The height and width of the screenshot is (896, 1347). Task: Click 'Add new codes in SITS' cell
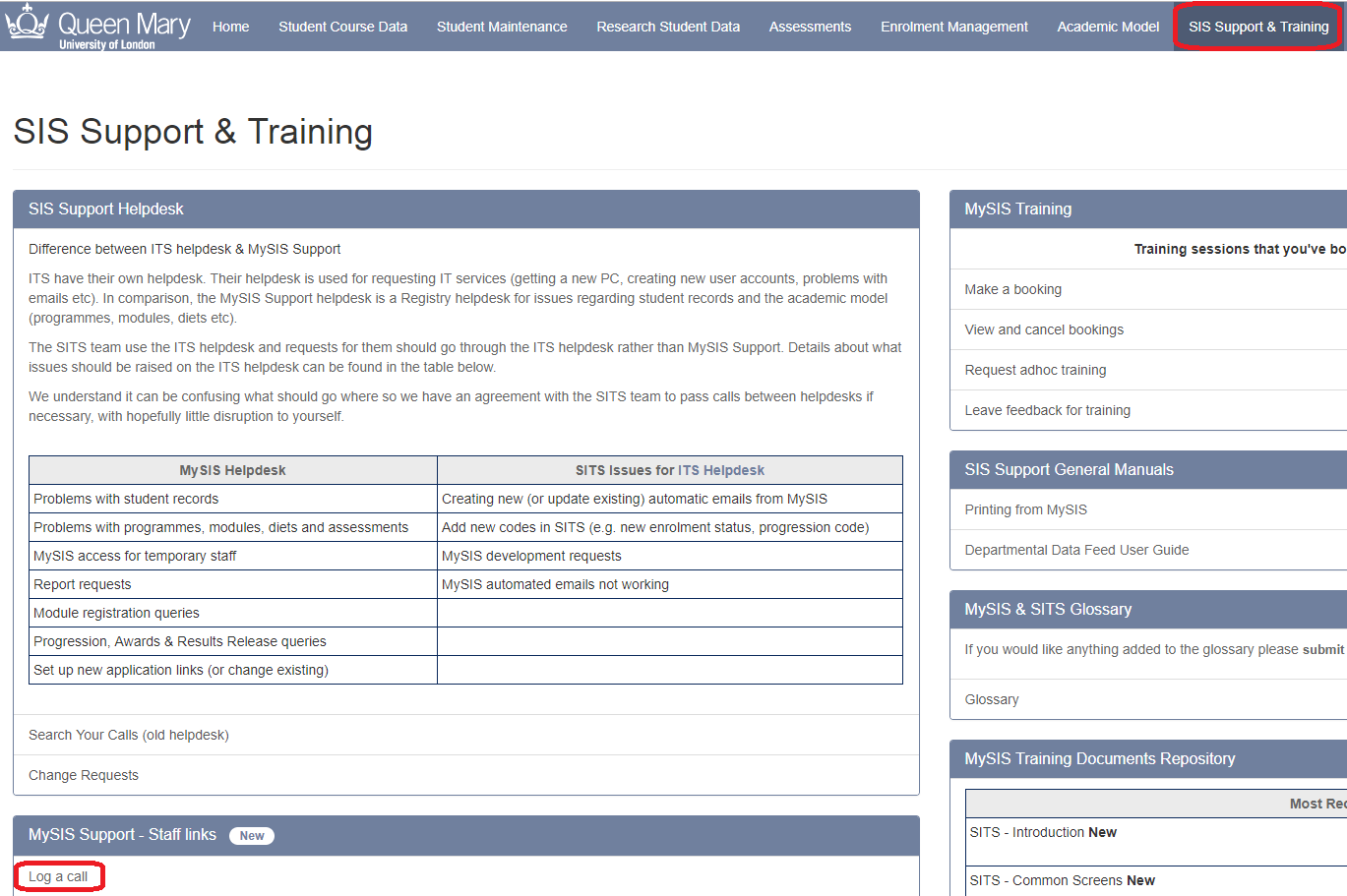tap(670, 527)
